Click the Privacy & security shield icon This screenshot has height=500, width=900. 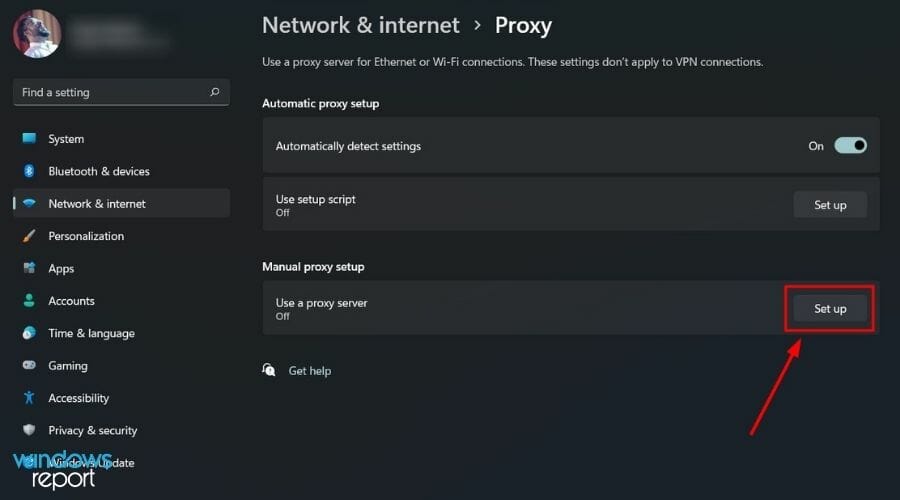tap(29, 430)
